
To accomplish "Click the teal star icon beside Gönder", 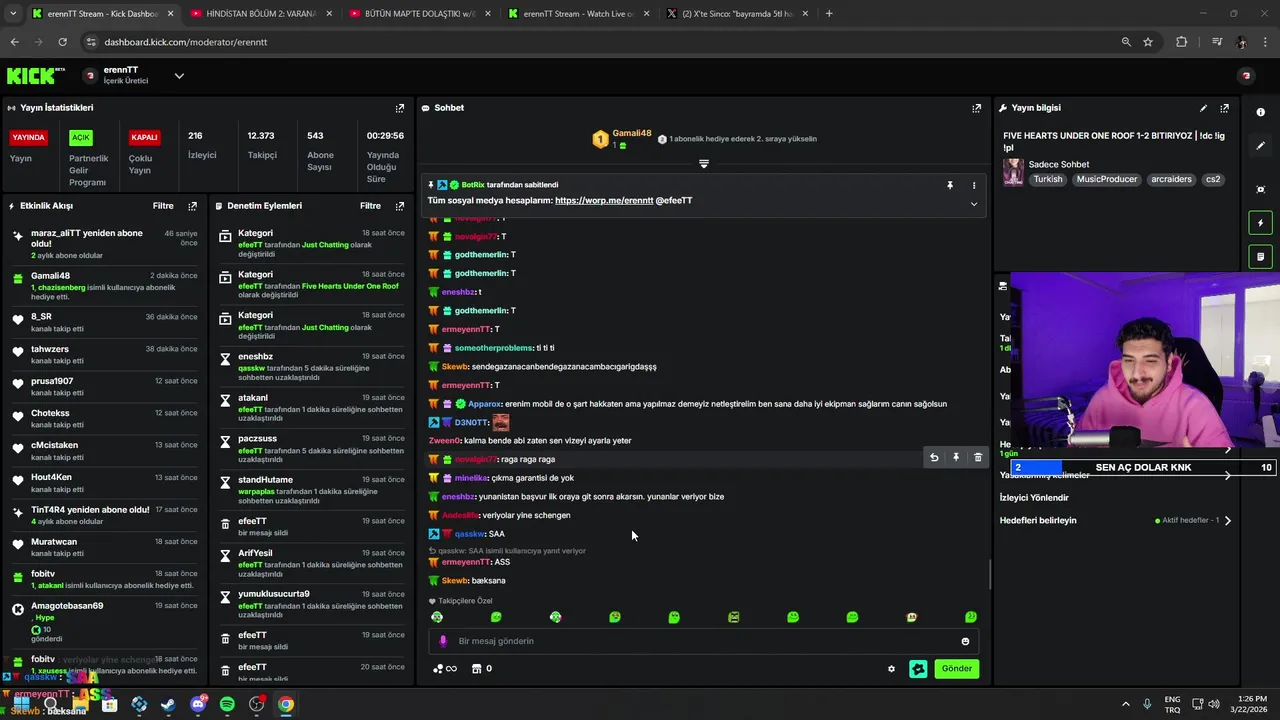I will click(x=918, y=669).
